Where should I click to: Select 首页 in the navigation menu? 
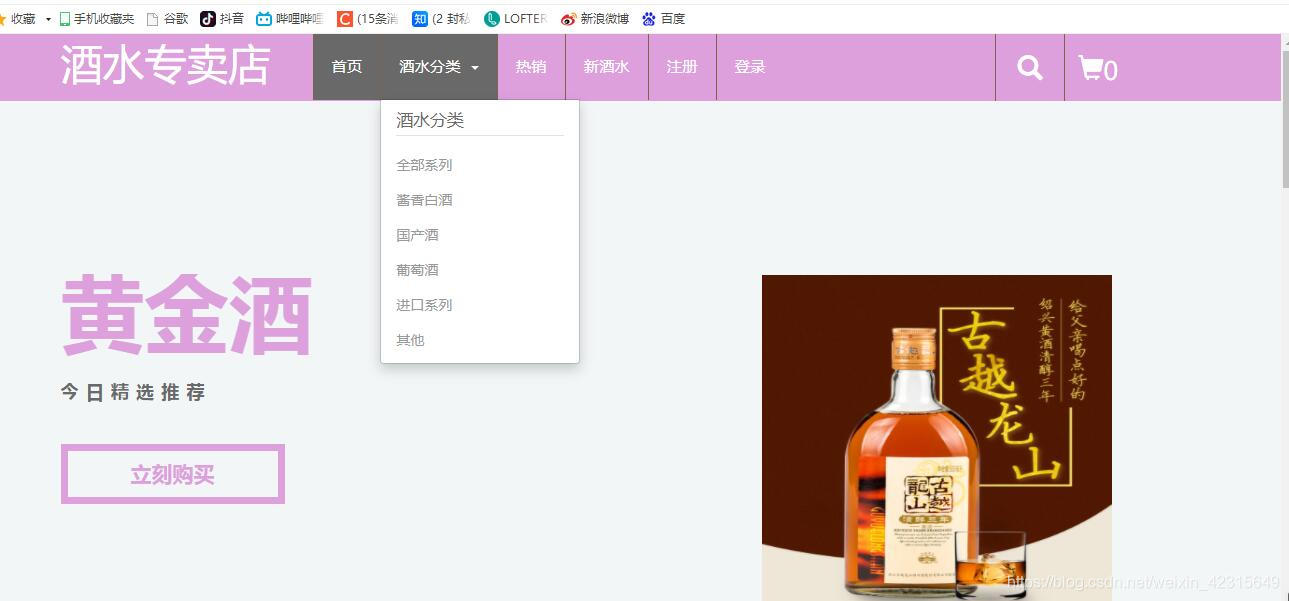tap(346, 67)
